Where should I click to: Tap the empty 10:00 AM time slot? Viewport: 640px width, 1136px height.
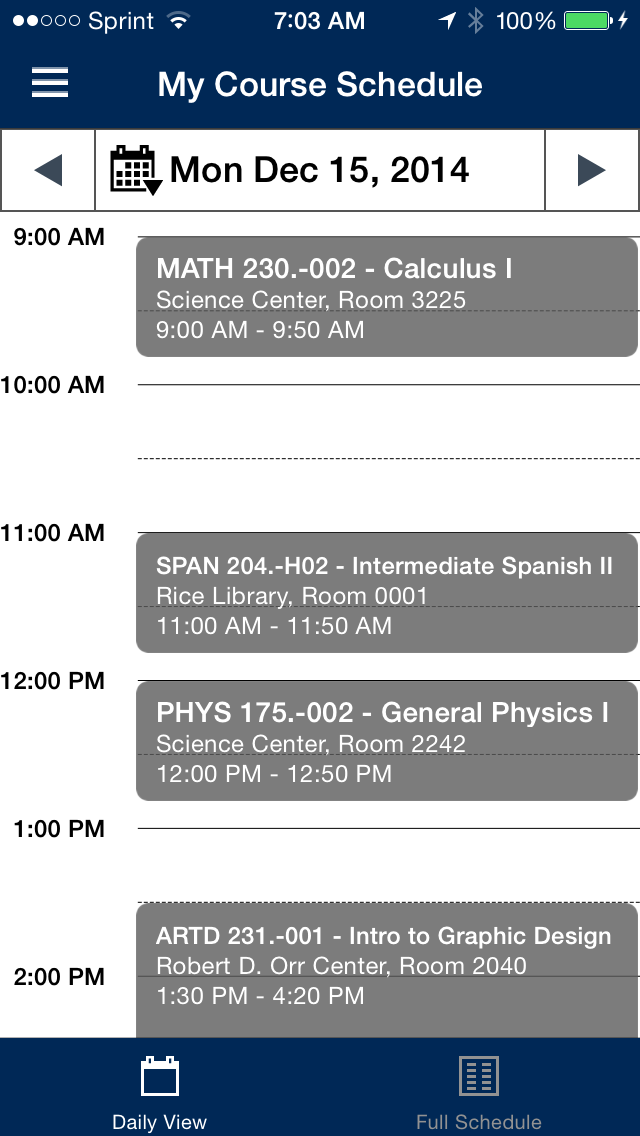(x=388, y=458)
